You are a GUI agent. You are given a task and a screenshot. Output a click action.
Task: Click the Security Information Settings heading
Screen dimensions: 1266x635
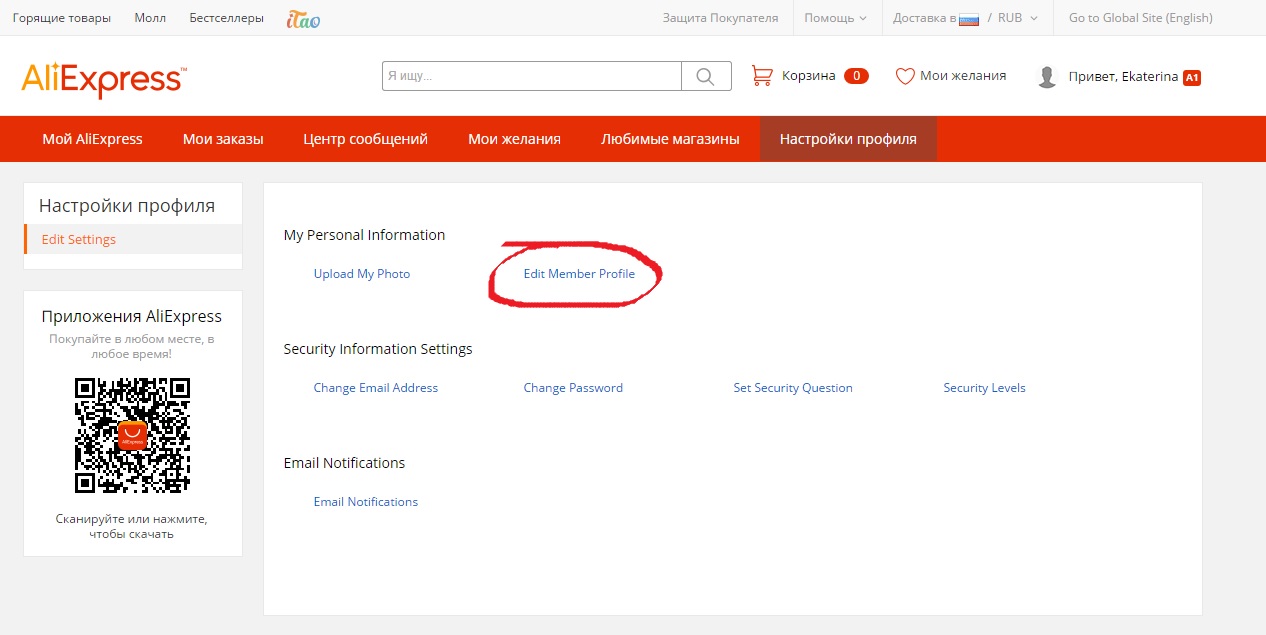(378, 349)
